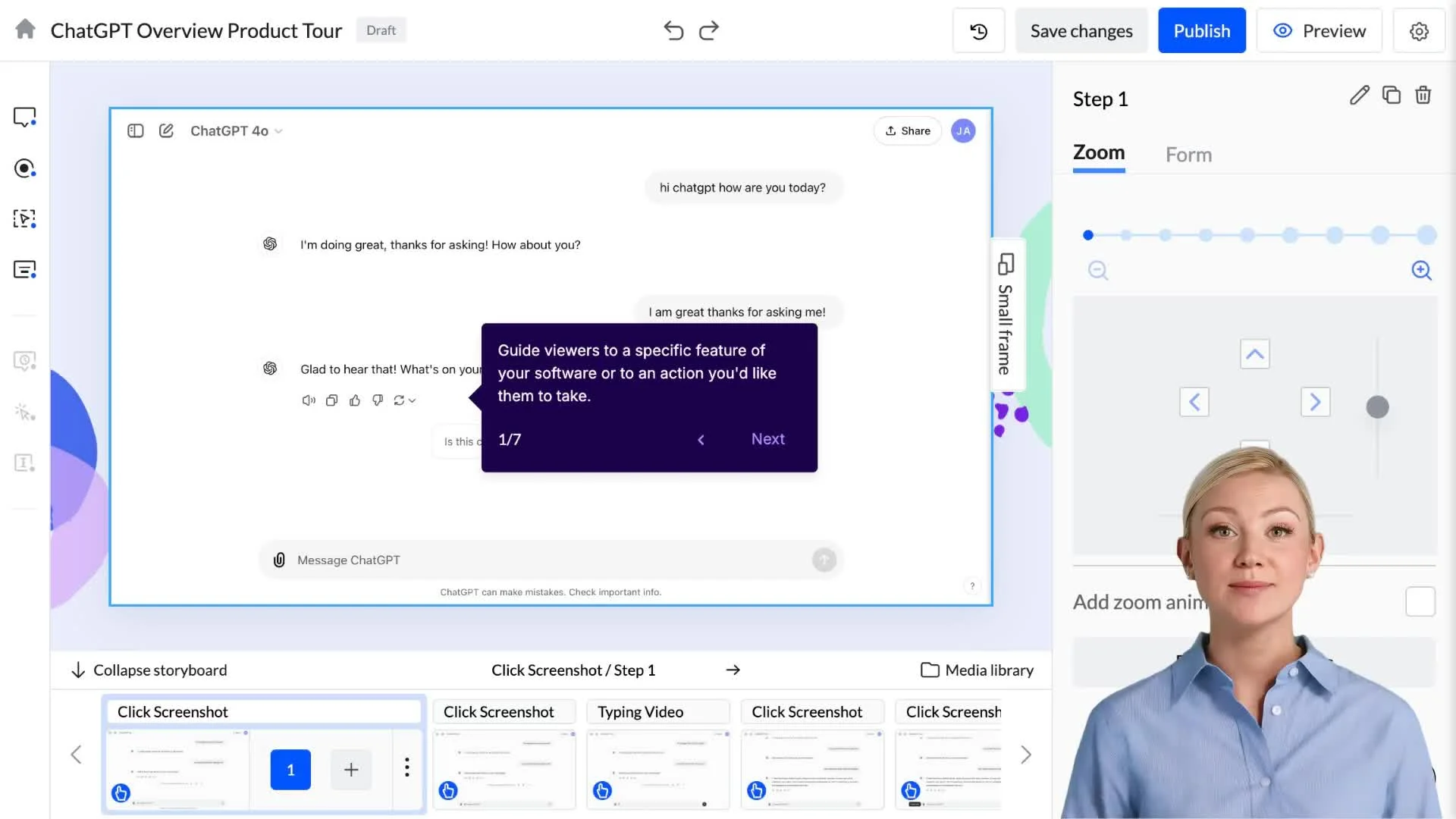
Task: Click the read aloud speaker icon
Action: click(x=308, y=400)
